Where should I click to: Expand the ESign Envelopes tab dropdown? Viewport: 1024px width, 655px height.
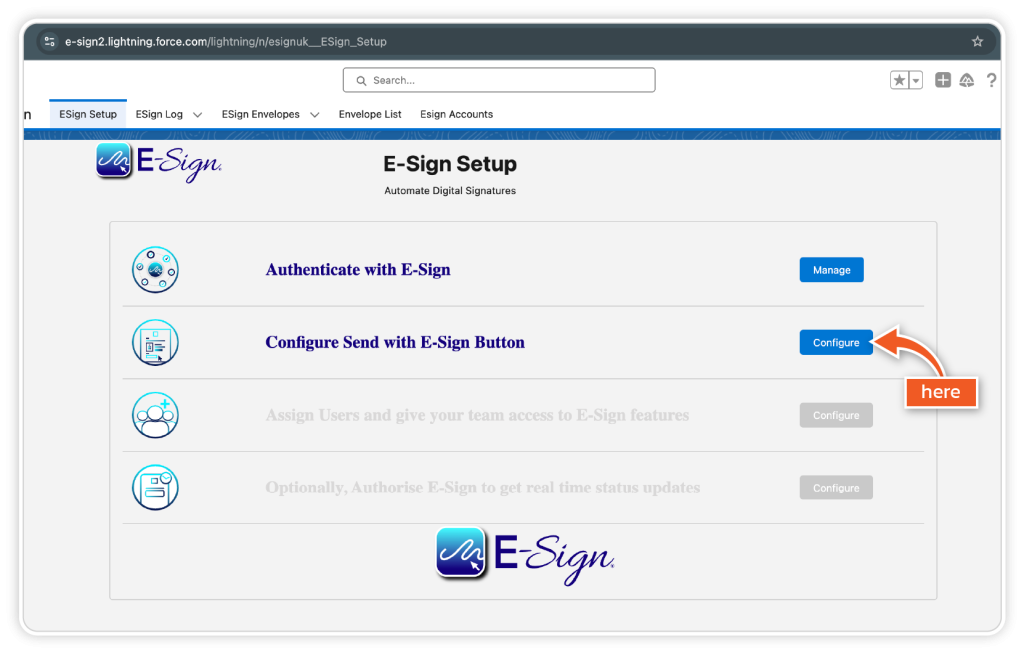point(314,115)
